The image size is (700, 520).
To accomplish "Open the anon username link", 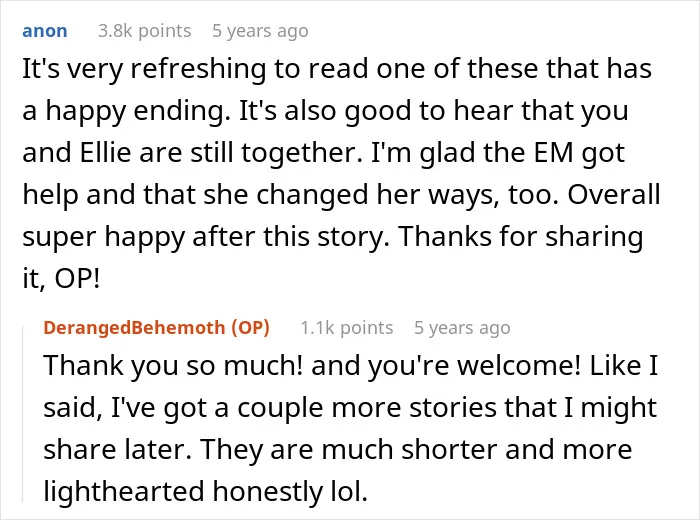I will [45, 31].
